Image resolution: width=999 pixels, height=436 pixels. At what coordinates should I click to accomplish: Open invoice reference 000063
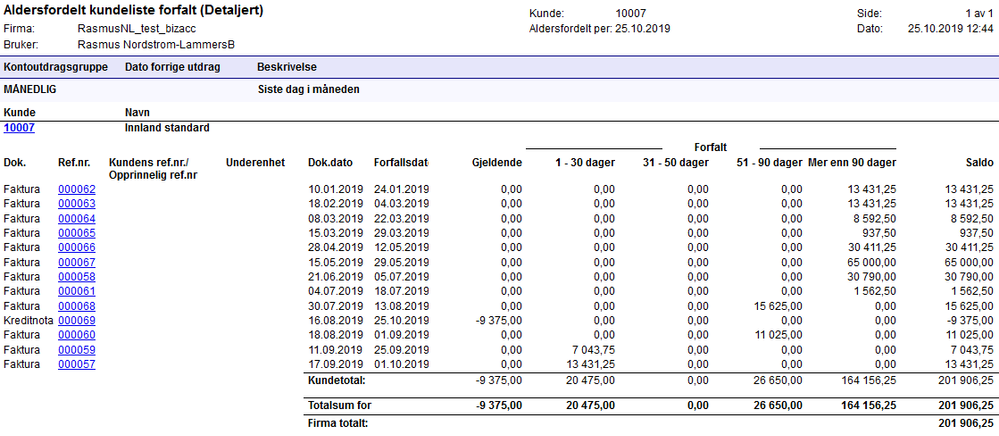point(76,203)
